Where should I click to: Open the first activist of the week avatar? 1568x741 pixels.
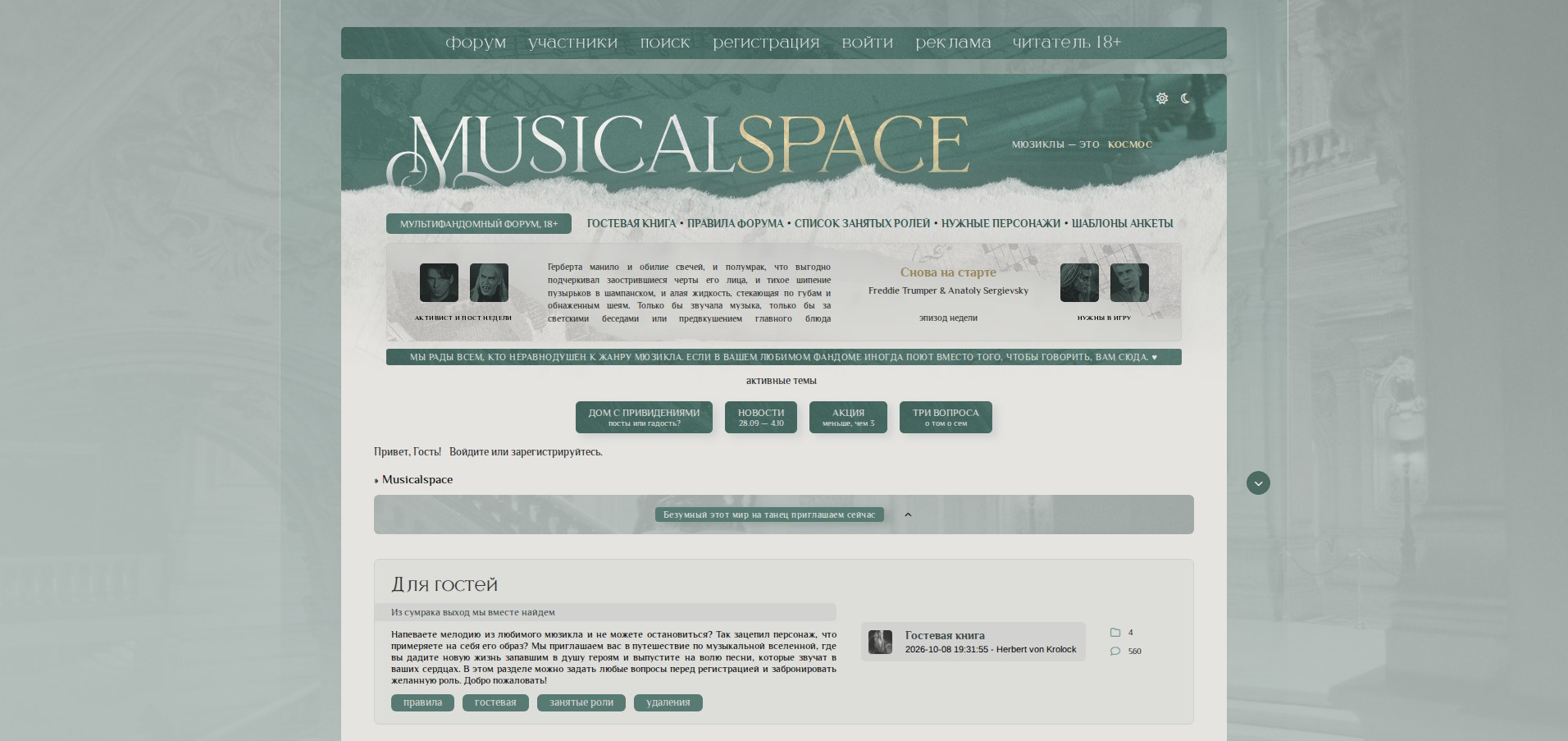coord(439,282)
